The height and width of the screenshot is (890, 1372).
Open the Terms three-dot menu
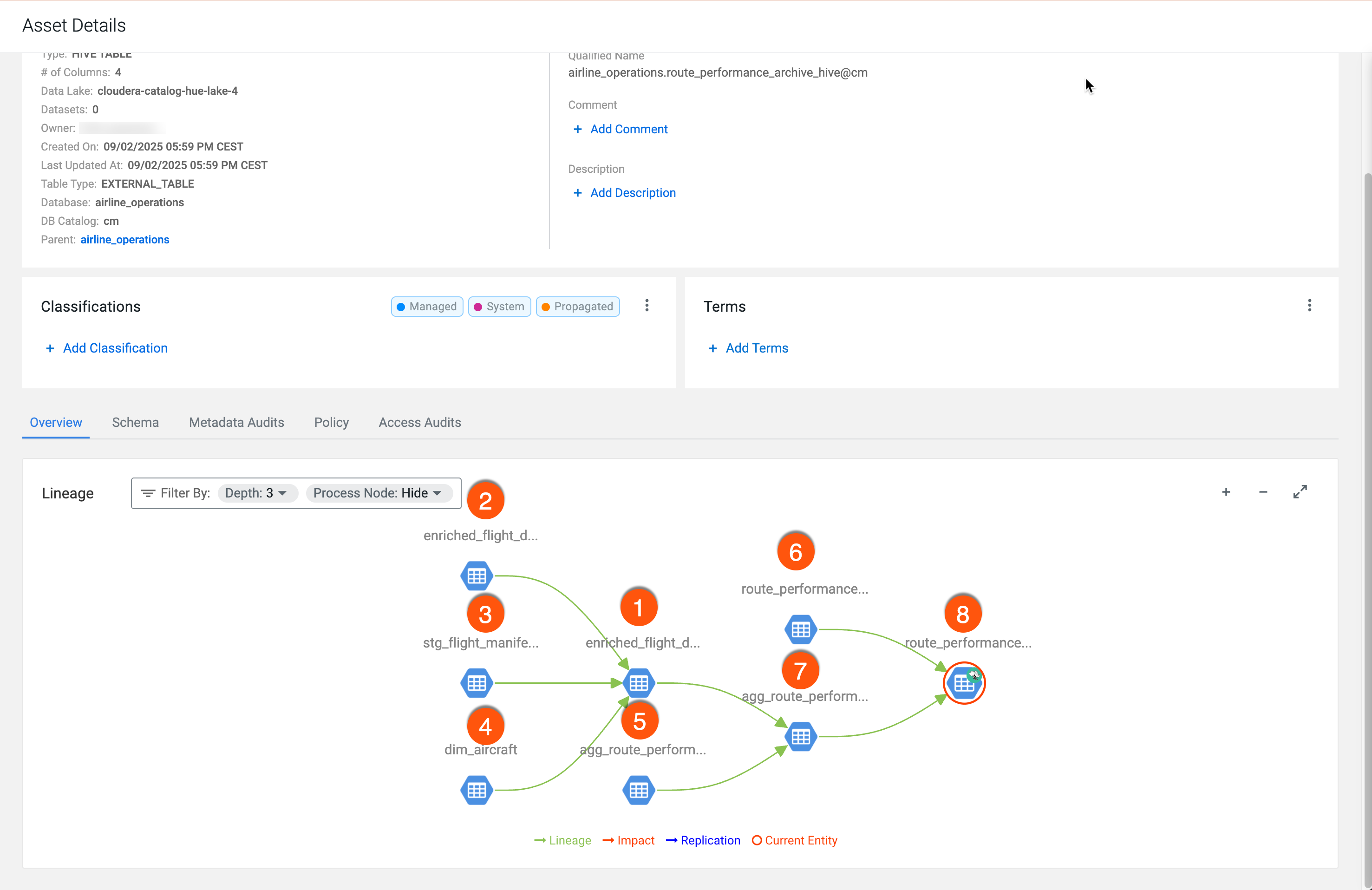1309,306
